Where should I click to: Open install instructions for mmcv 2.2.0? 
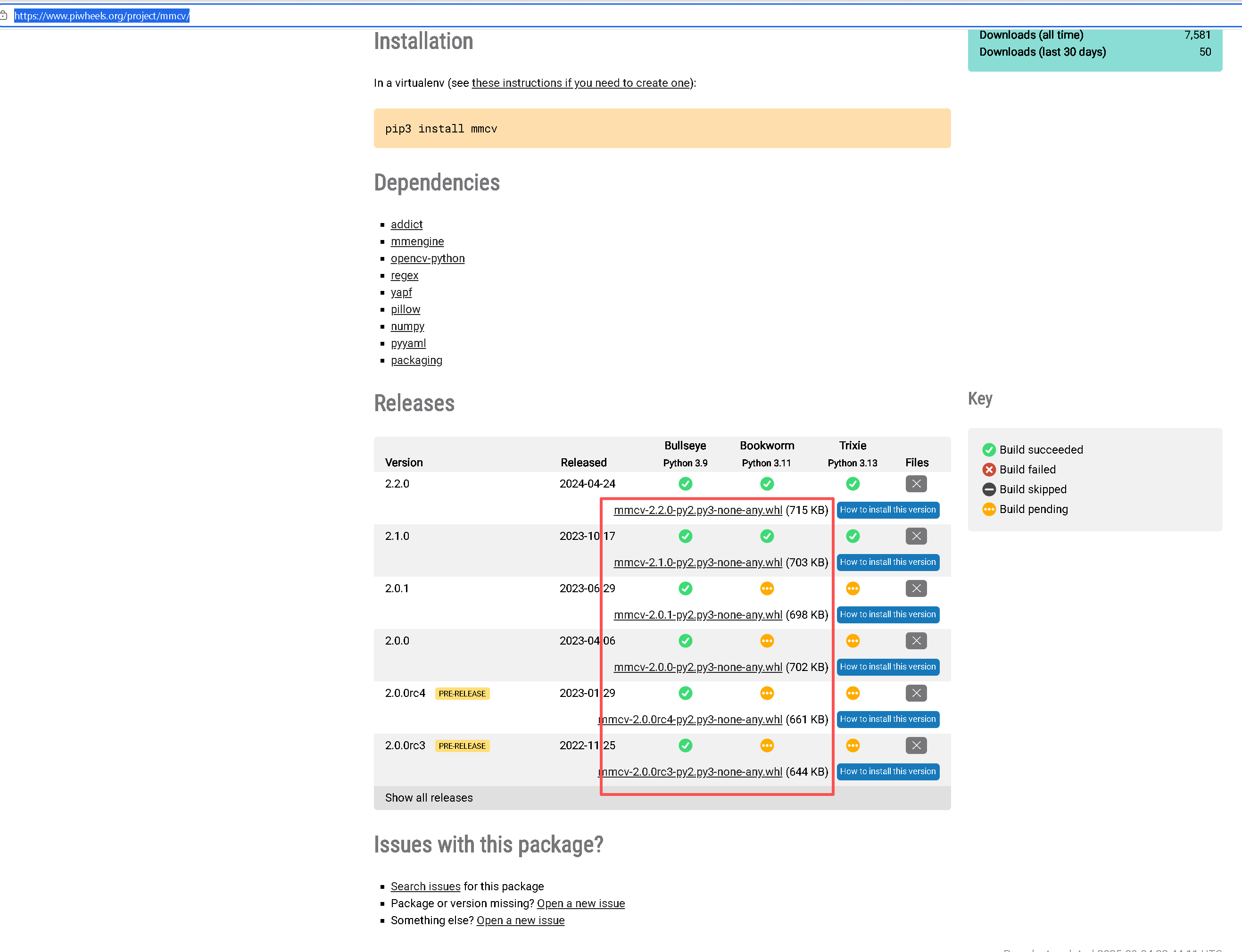point(887,510)
